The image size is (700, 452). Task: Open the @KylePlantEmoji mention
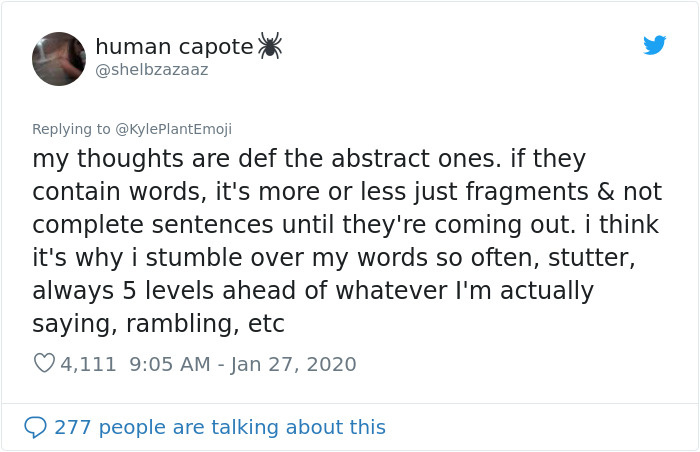[x=174, y=129]
